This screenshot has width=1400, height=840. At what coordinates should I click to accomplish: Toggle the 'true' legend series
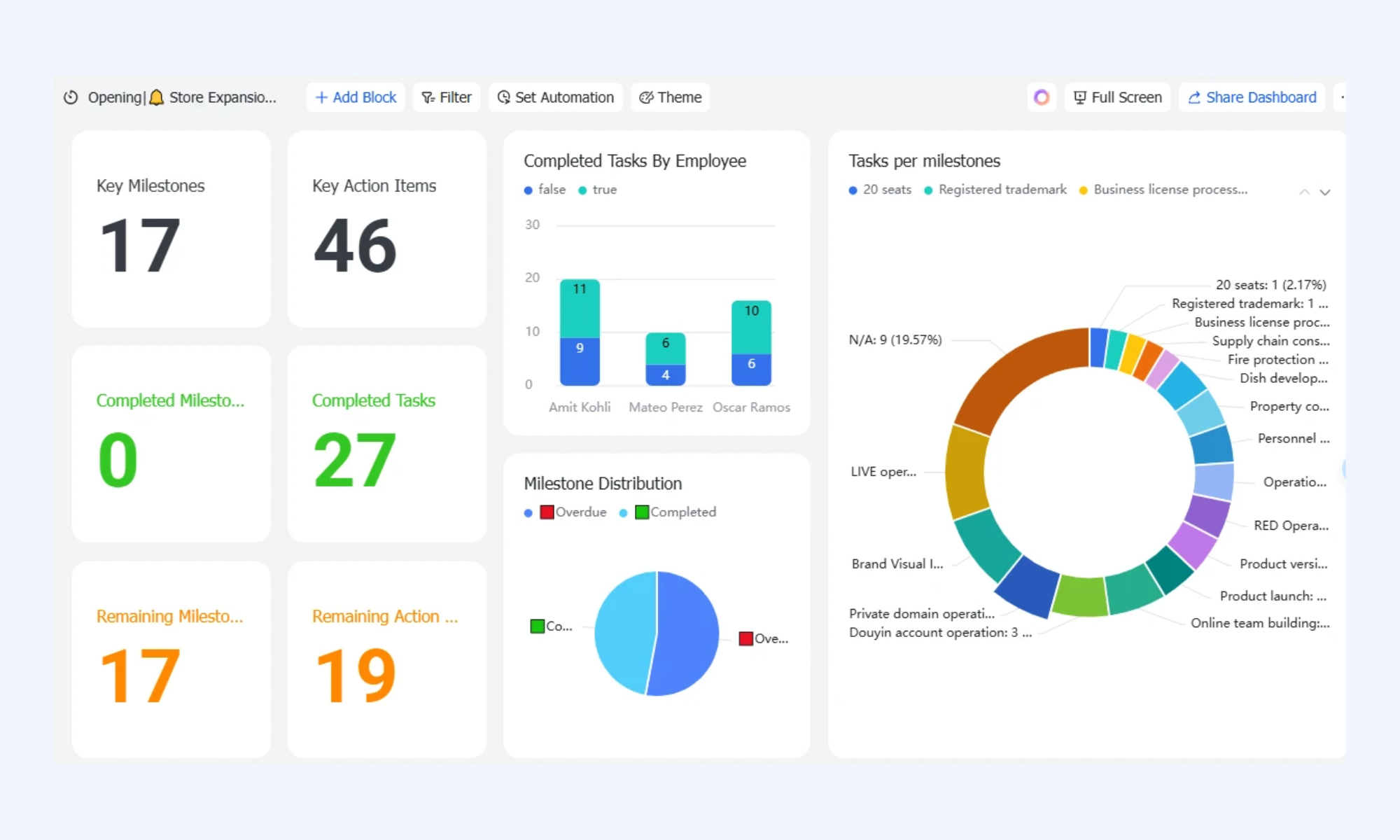(x=597, y=190)
